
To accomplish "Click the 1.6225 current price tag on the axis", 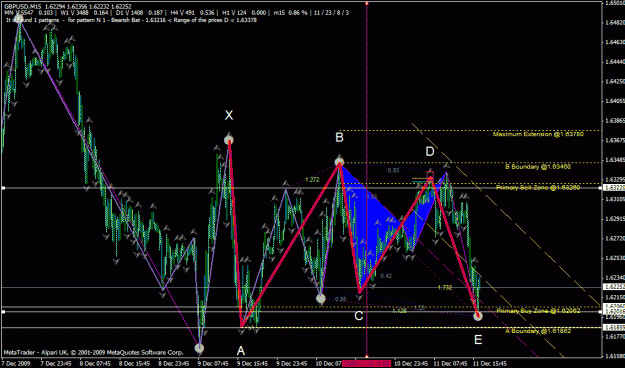I will coord(613,287).
